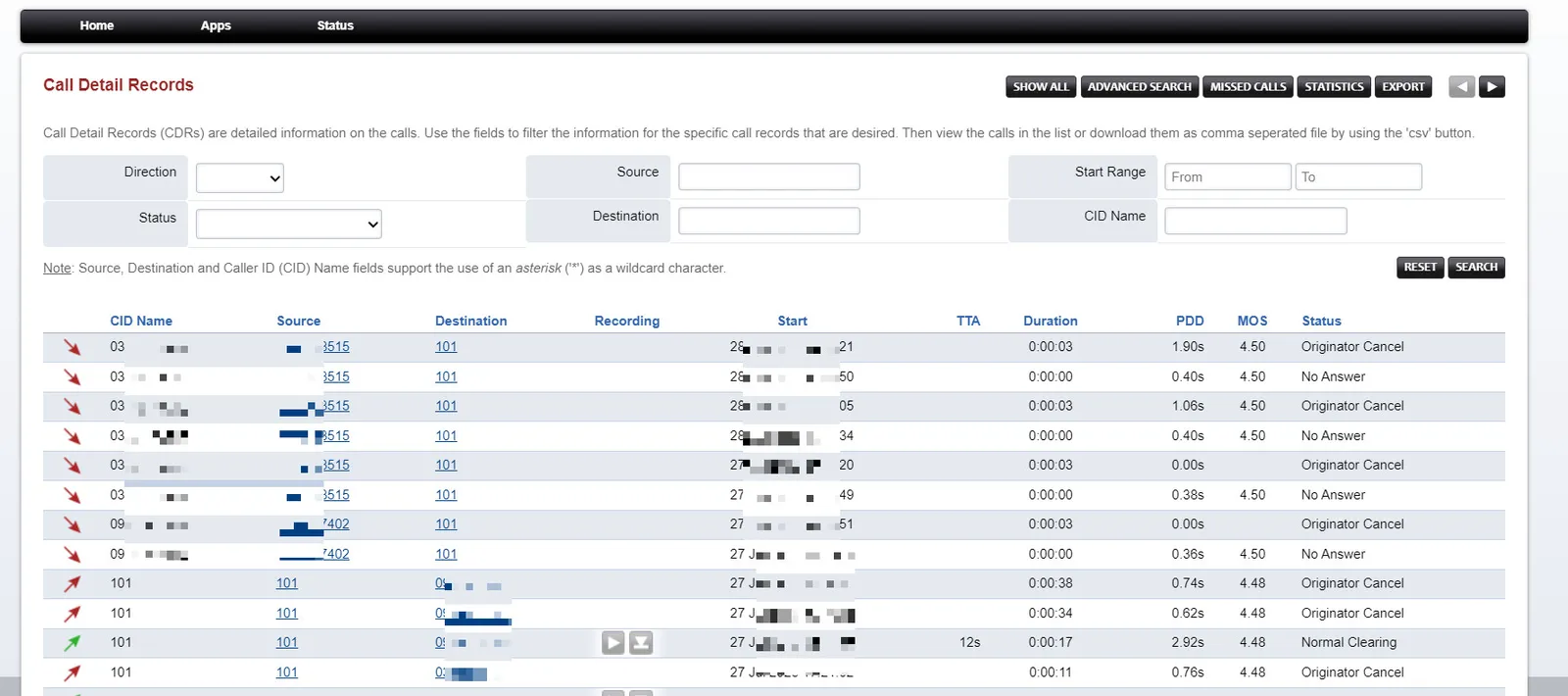Sort by the Source column header
1568x696 pixels.
tap(299, 321)
